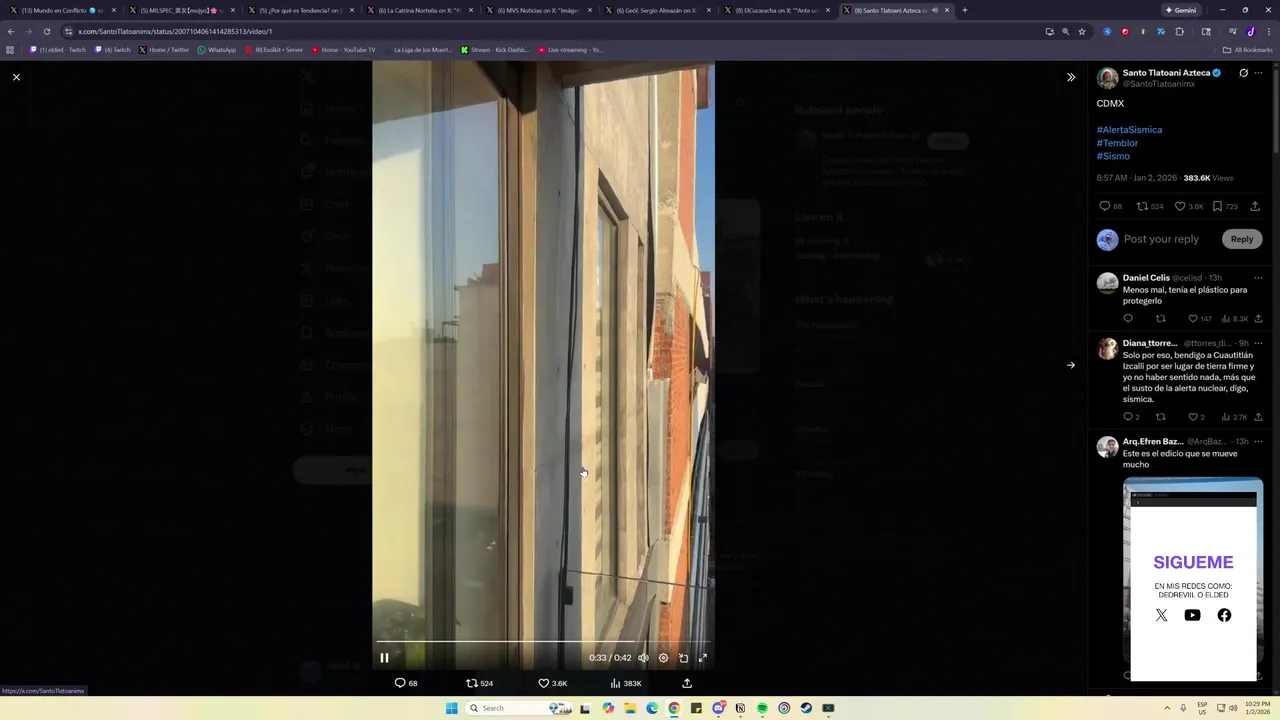Switch to ElCucaracha on X tab

(775, 10)
